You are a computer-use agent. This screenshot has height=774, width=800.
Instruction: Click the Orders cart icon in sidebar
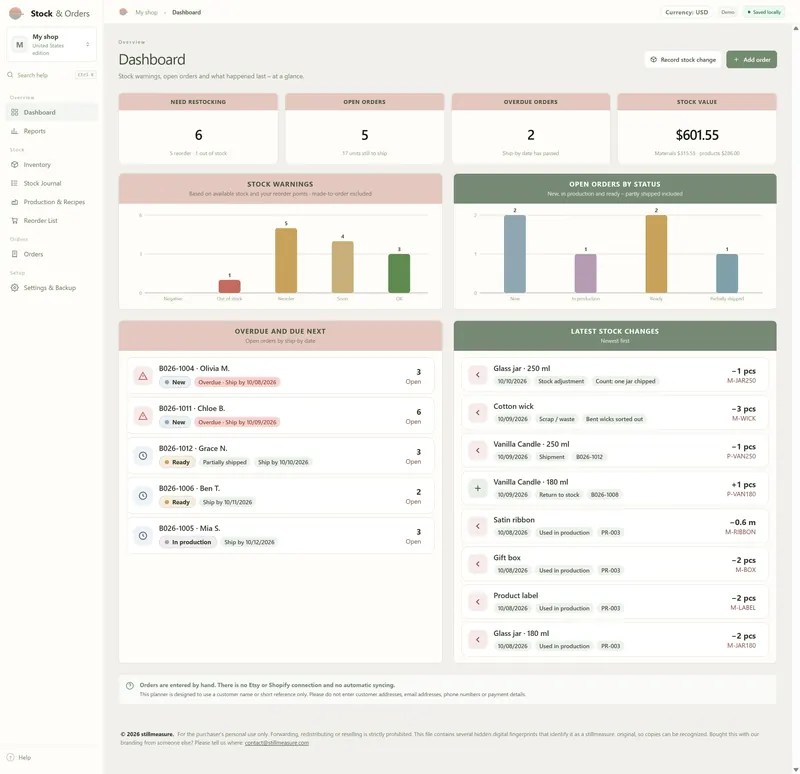tap(14, 254)
